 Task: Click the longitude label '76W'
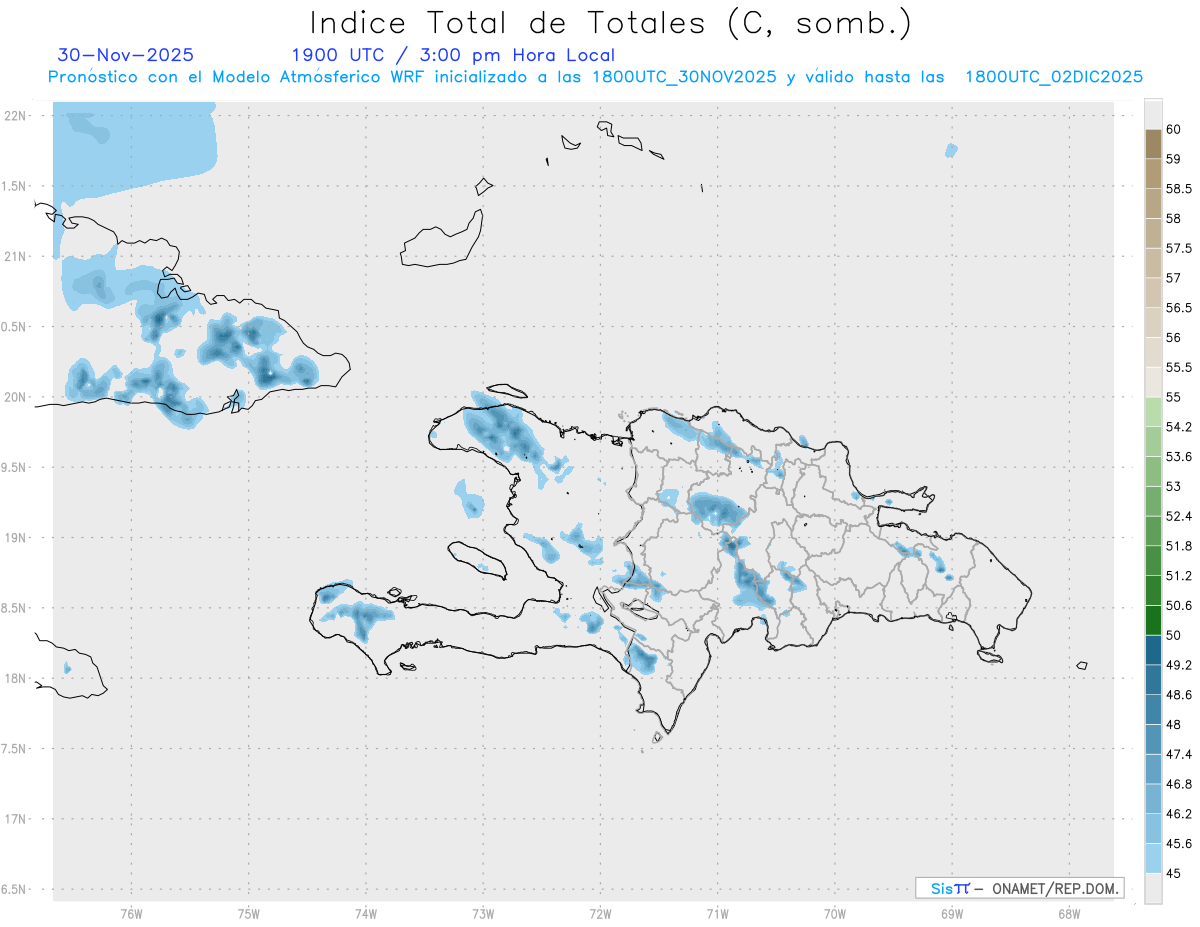[131, 913]
